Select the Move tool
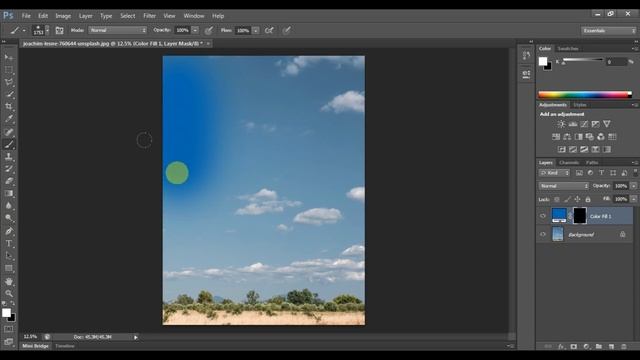Viewport: 640px width, 360px height. click(x=9, y=58)
